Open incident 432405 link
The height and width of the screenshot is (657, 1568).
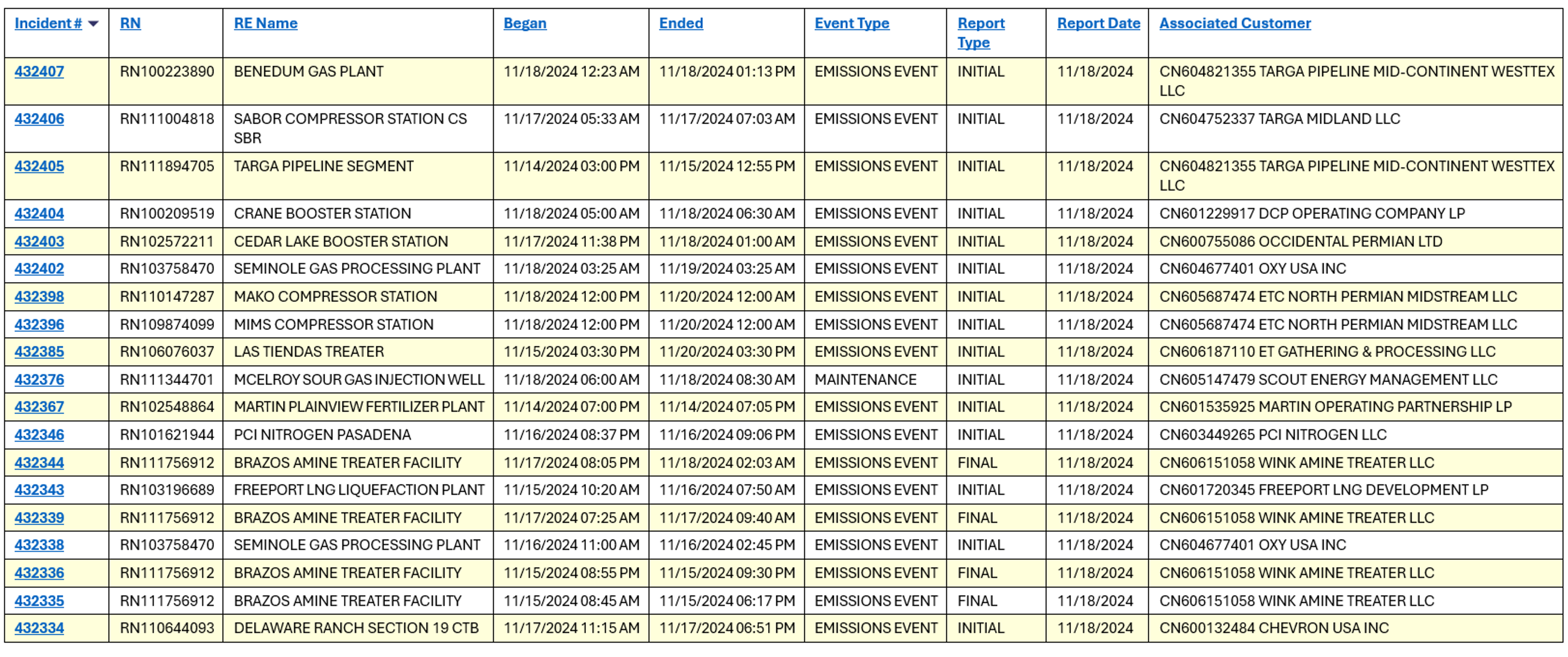[39, 166]
